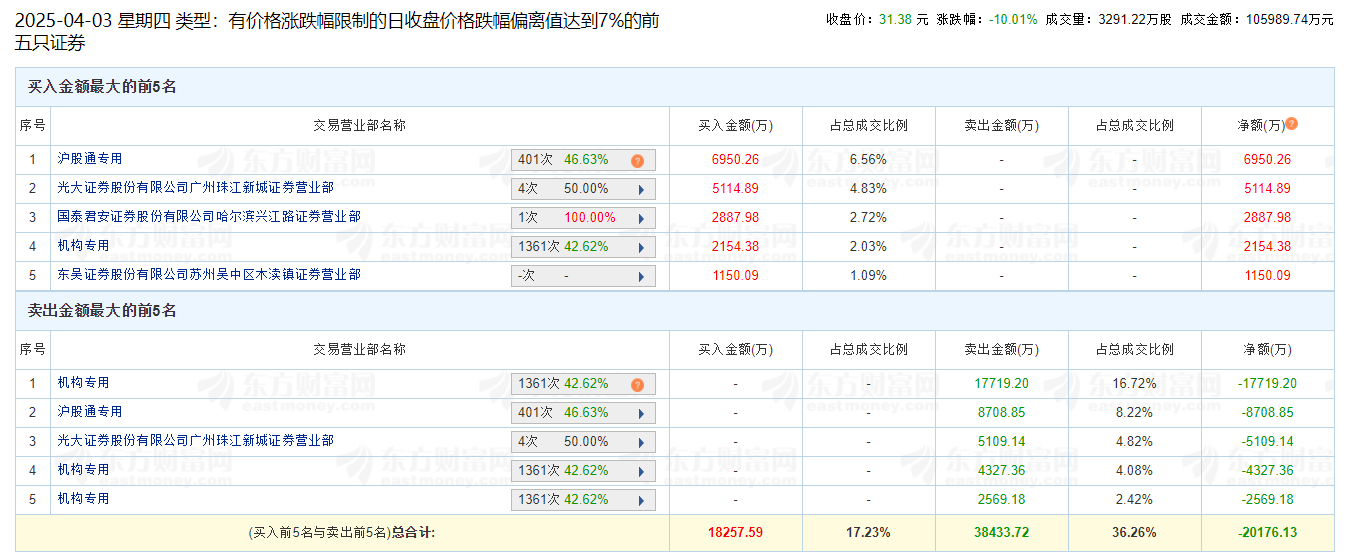Click sell share 16.72%

click(1135, 384)
